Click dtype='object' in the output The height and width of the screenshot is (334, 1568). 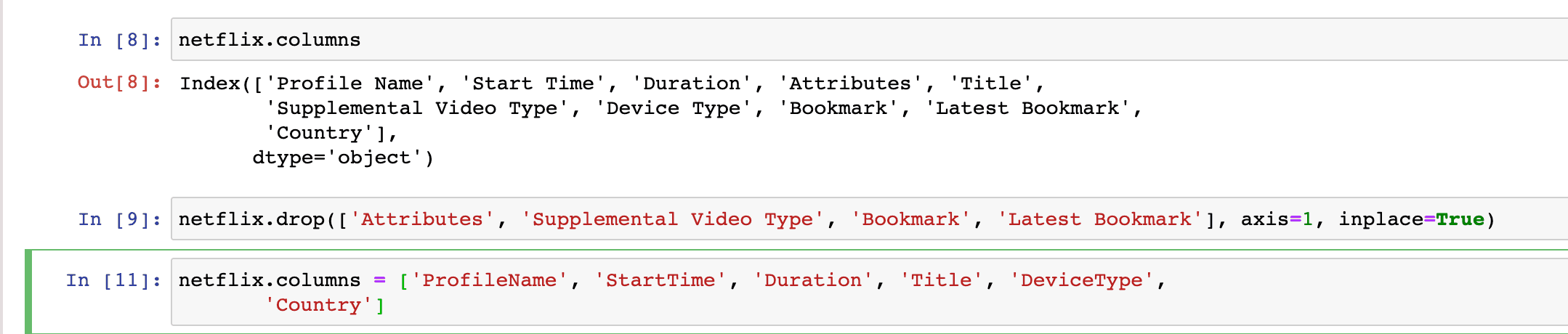click(342, 158)
